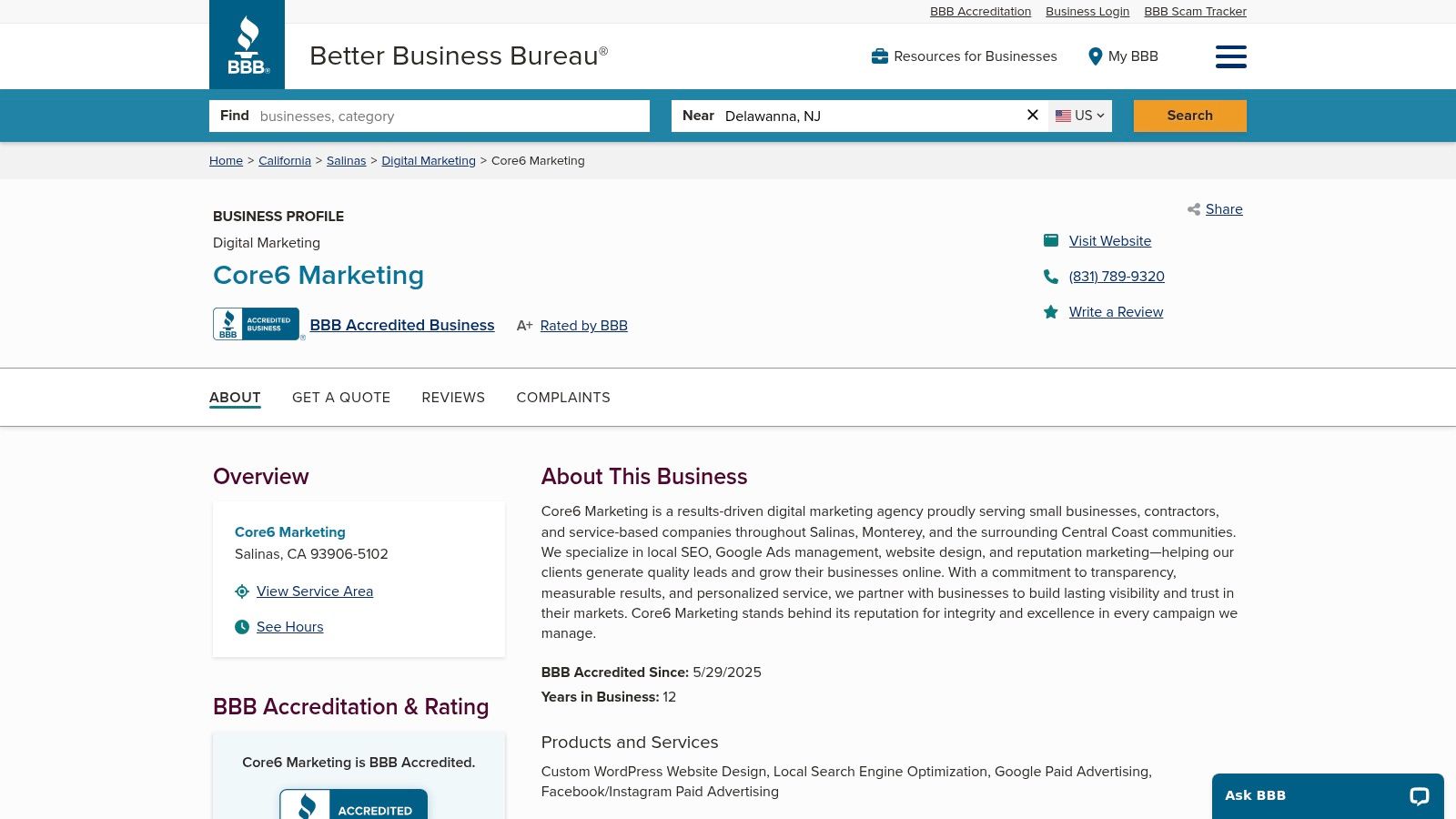Clear the Near location field
1456x819 pixels.
(1032, 115)
